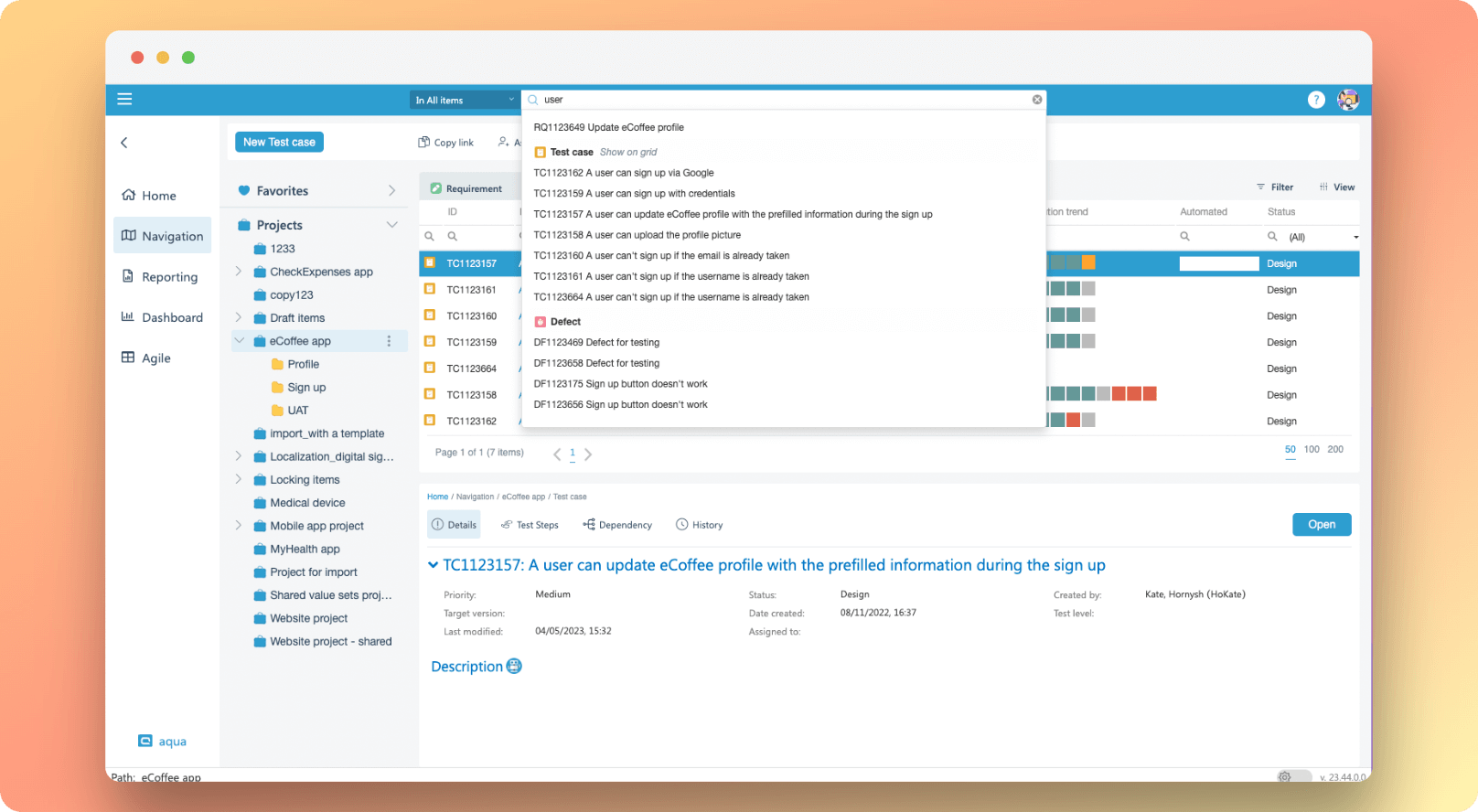Viewport: 1478px width, 812px height.
Task: Open the Navigation section
Action: click(x=163, y=236)
